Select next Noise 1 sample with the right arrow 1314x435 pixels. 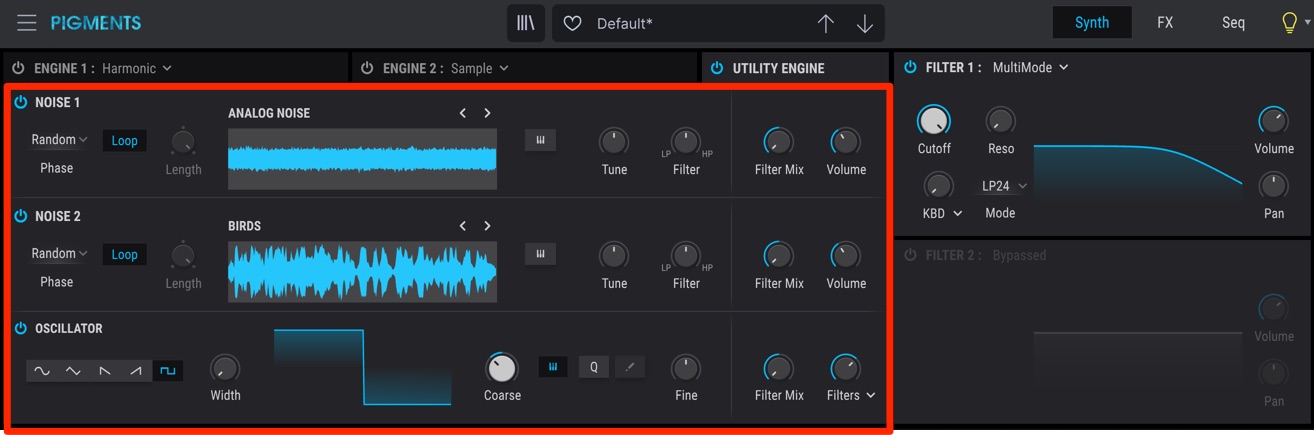[487, 113]
